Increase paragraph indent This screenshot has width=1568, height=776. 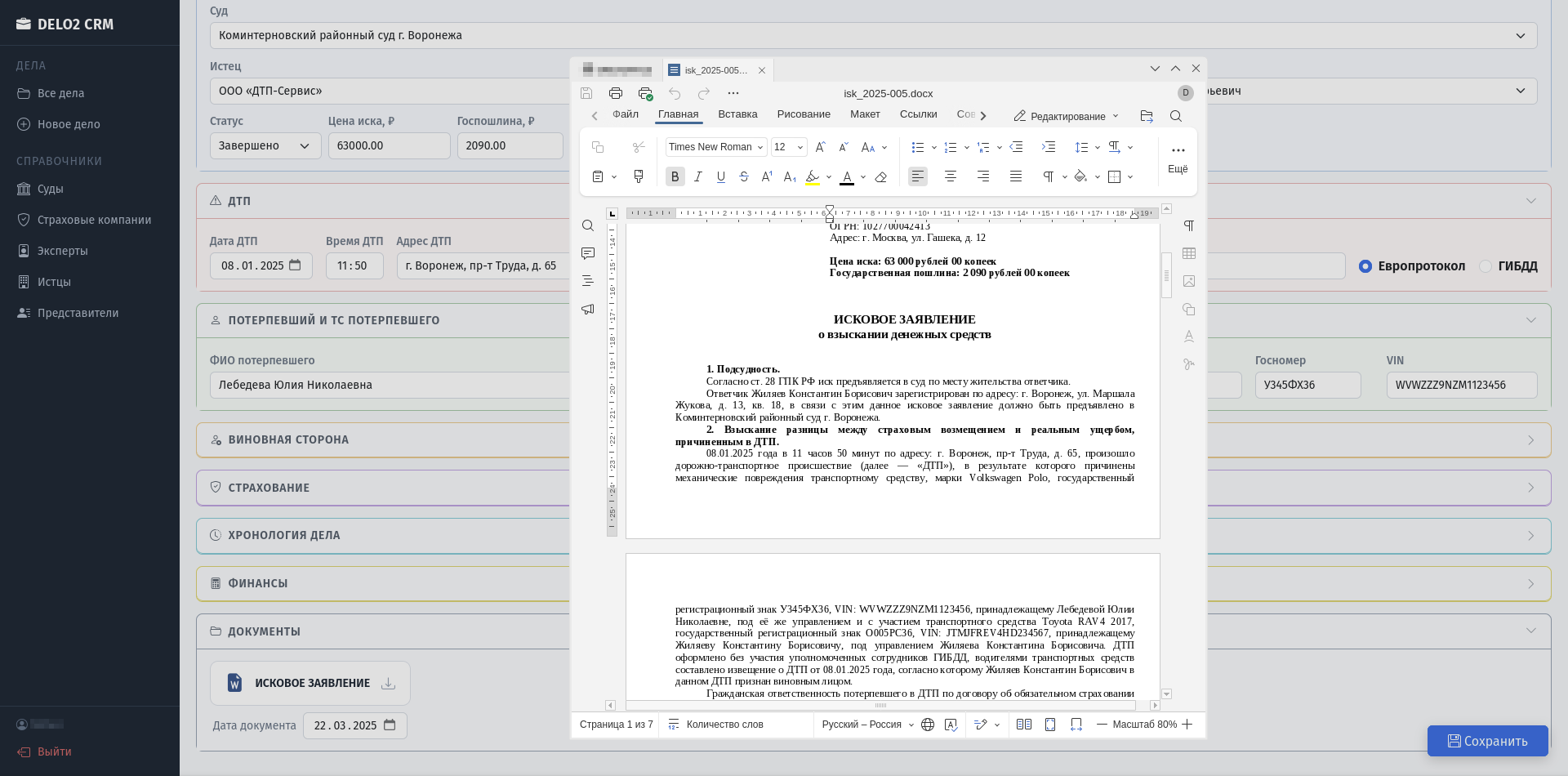point(1049,147)
